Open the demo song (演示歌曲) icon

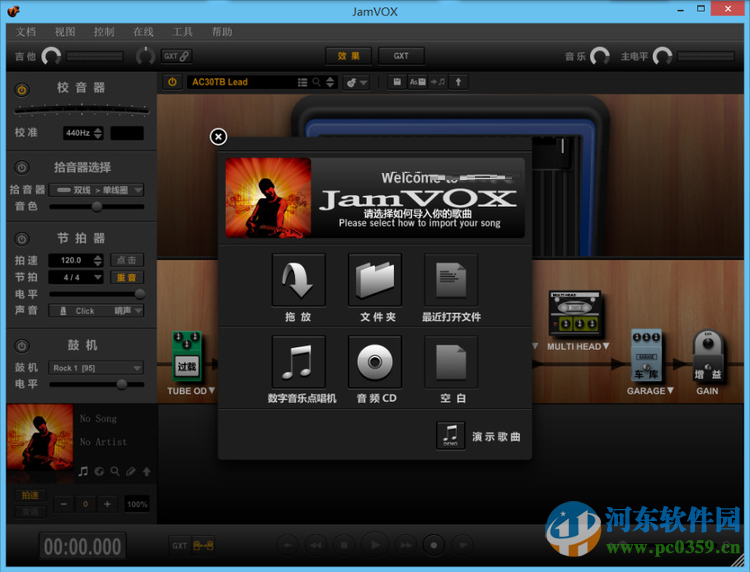[x=450, y=436]
